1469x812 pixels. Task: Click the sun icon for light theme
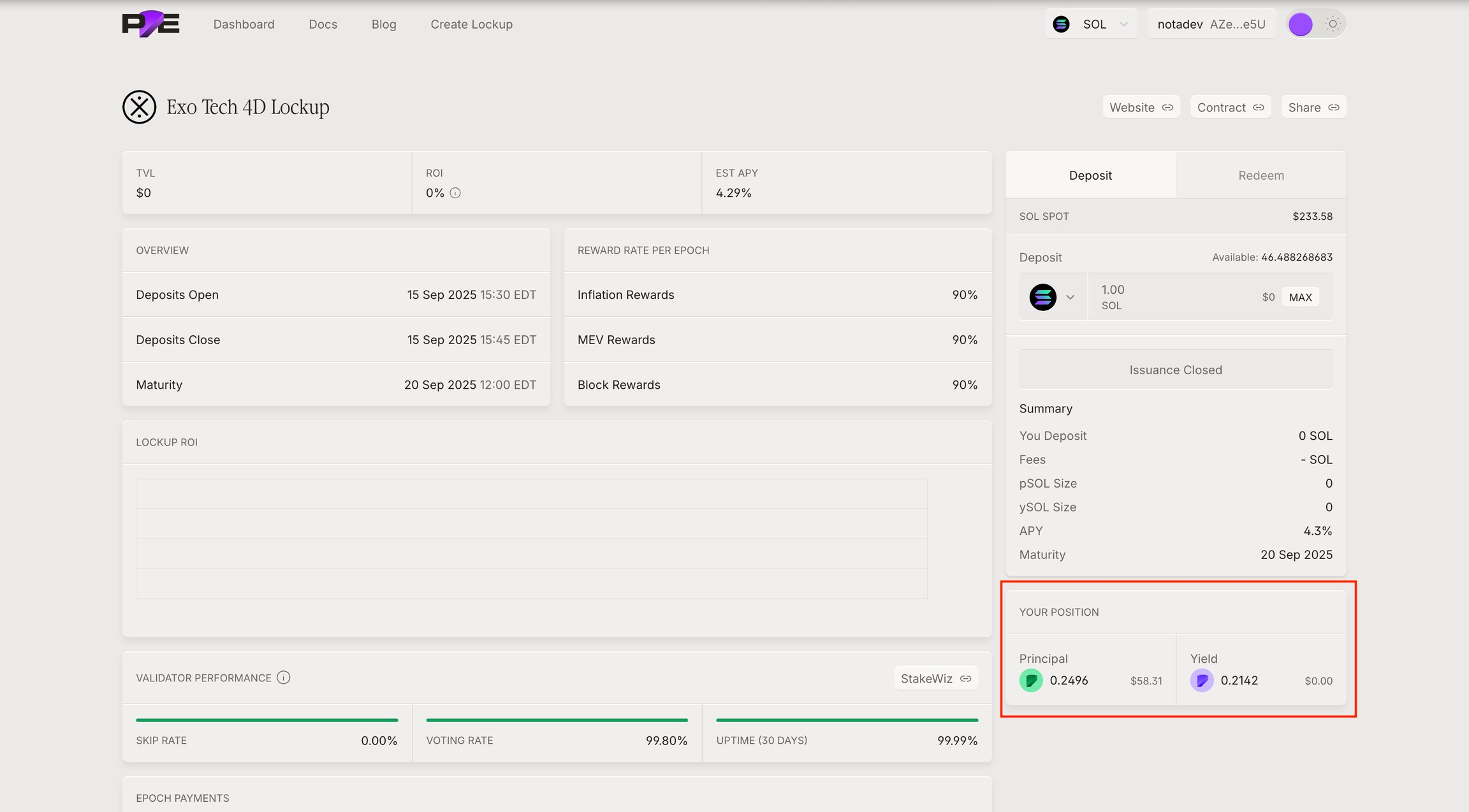[1333, 24]
